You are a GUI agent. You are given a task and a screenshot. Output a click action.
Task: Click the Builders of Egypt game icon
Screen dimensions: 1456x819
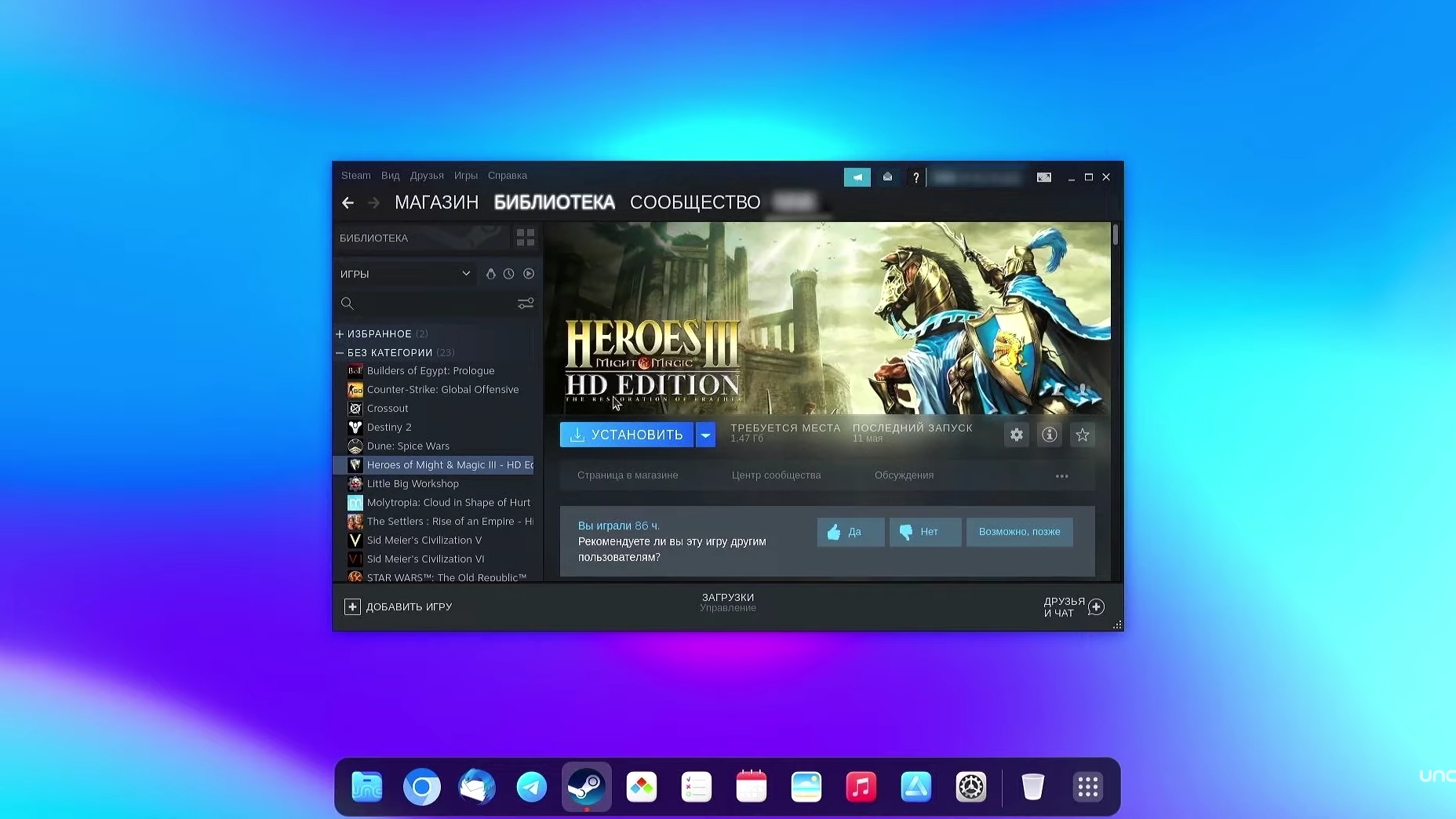coord(355,371)
